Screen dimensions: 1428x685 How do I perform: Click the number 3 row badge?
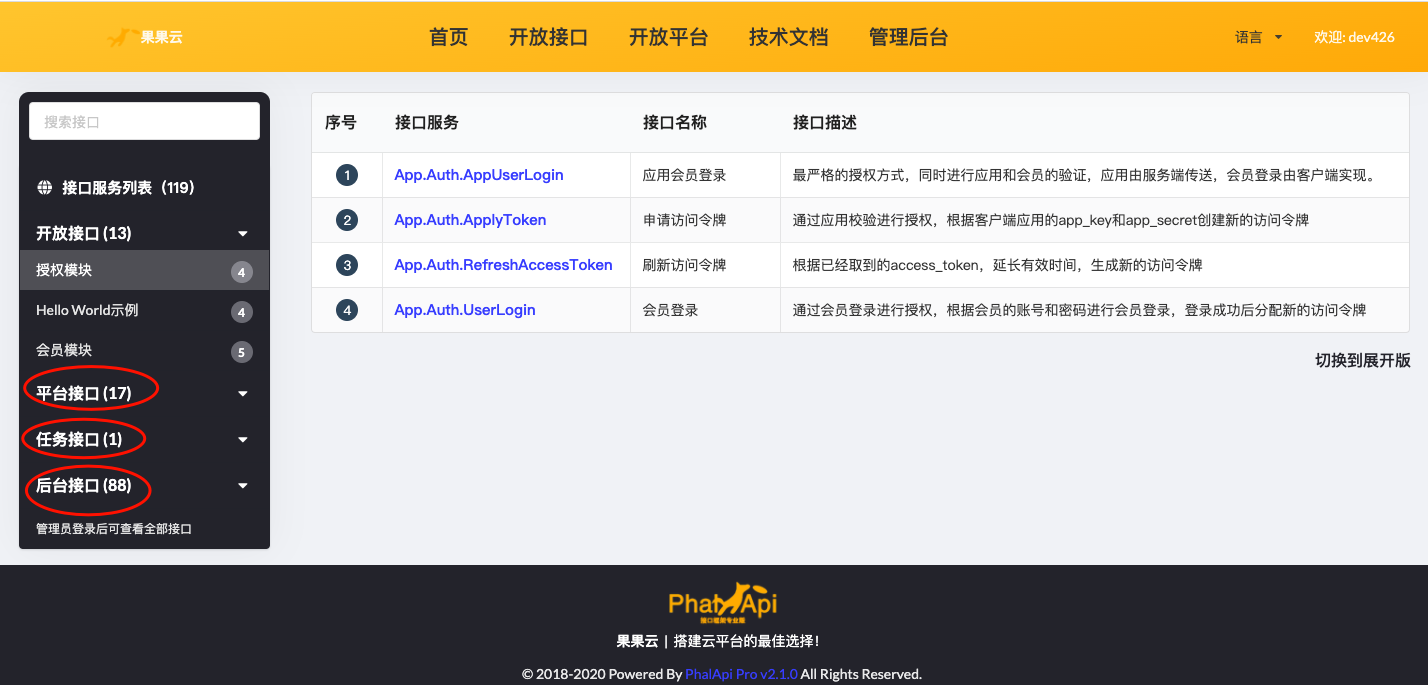click(x=347, y=265)
